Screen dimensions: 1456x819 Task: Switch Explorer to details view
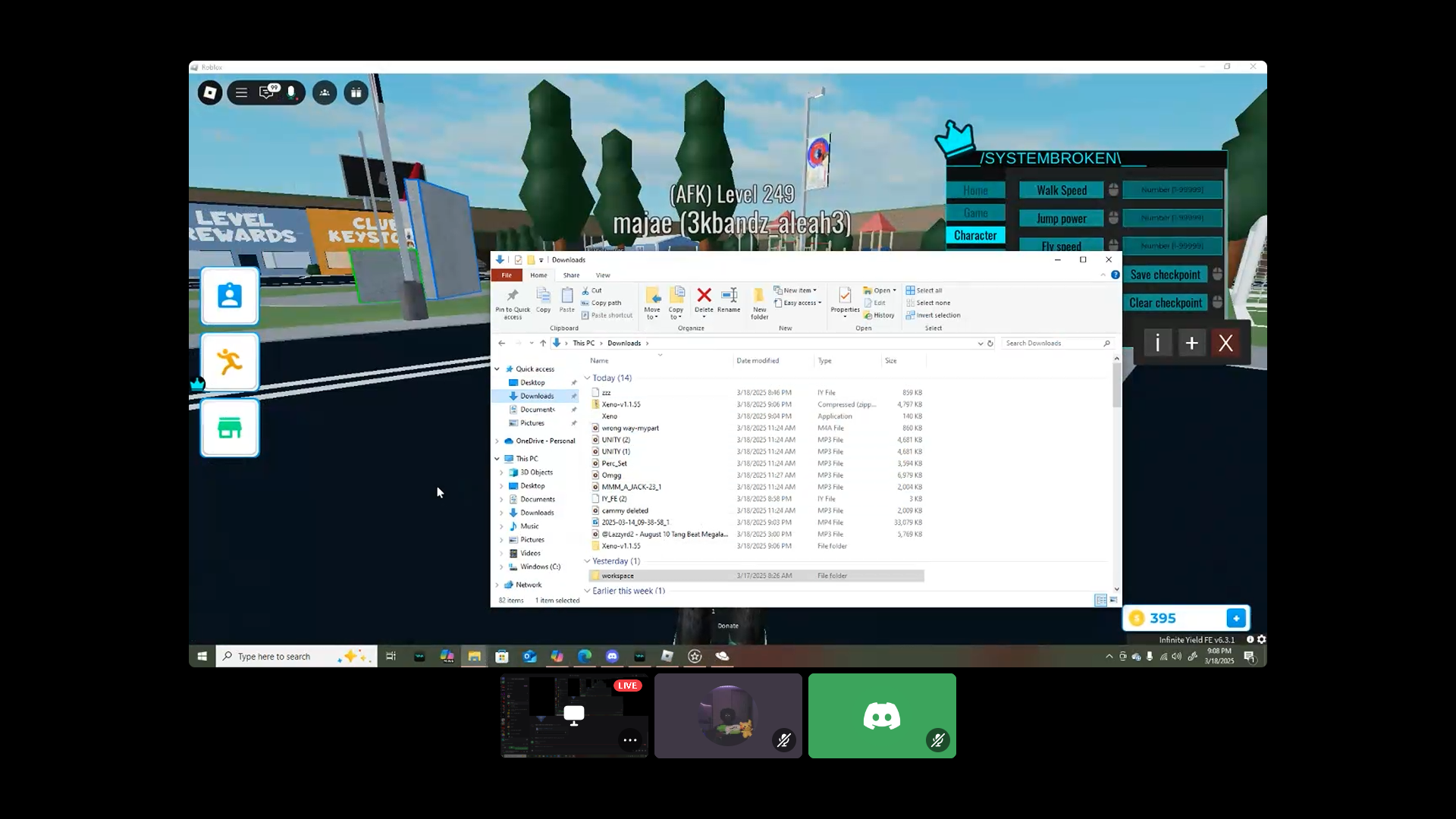coord(1100,600)
